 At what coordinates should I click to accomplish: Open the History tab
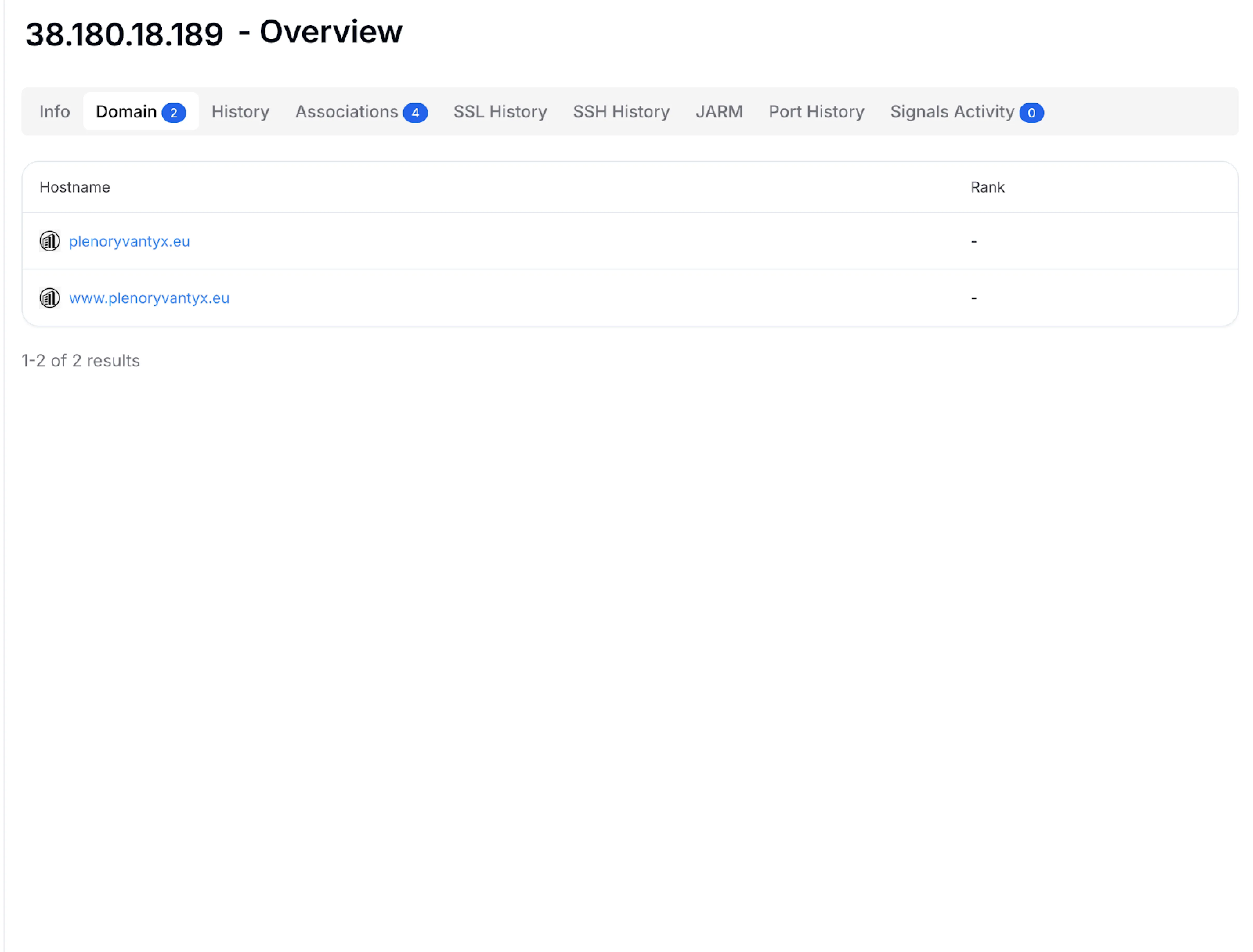(x=240, y=112)
